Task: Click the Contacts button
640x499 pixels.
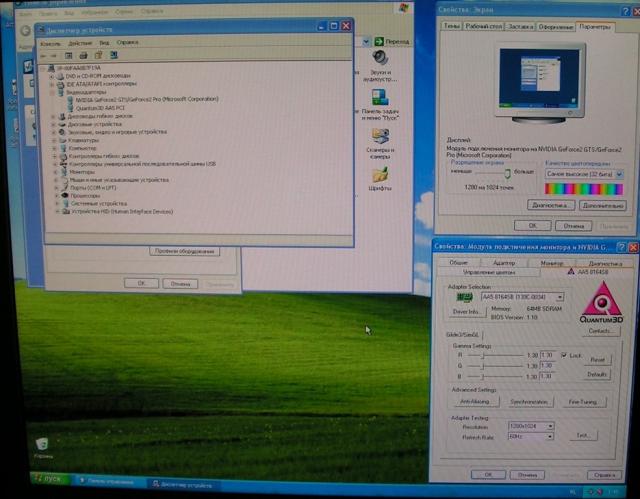Action: tap(601, 331)
